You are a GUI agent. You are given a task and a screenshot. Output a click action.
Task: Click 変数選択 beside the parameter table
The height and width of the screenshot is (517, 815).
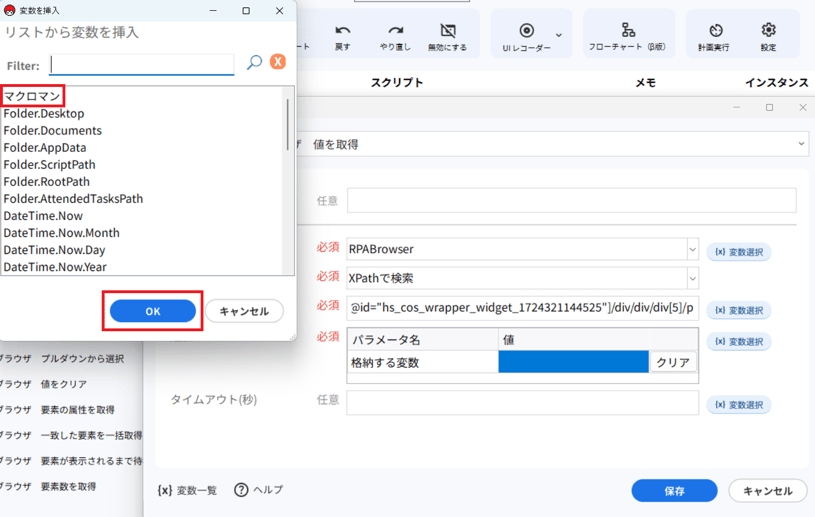tap(739, 341)
